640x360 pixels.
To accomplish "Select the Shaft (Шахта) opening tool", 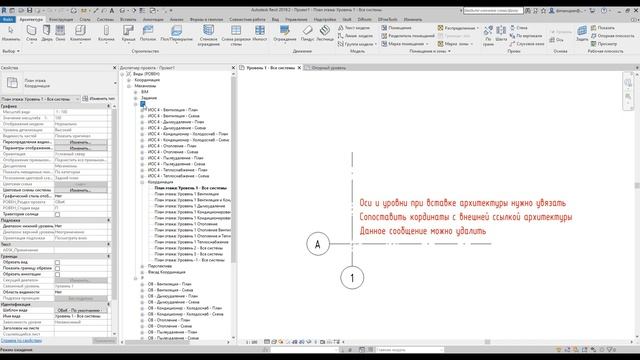I will pyautogui.click(x=501, y=33).
